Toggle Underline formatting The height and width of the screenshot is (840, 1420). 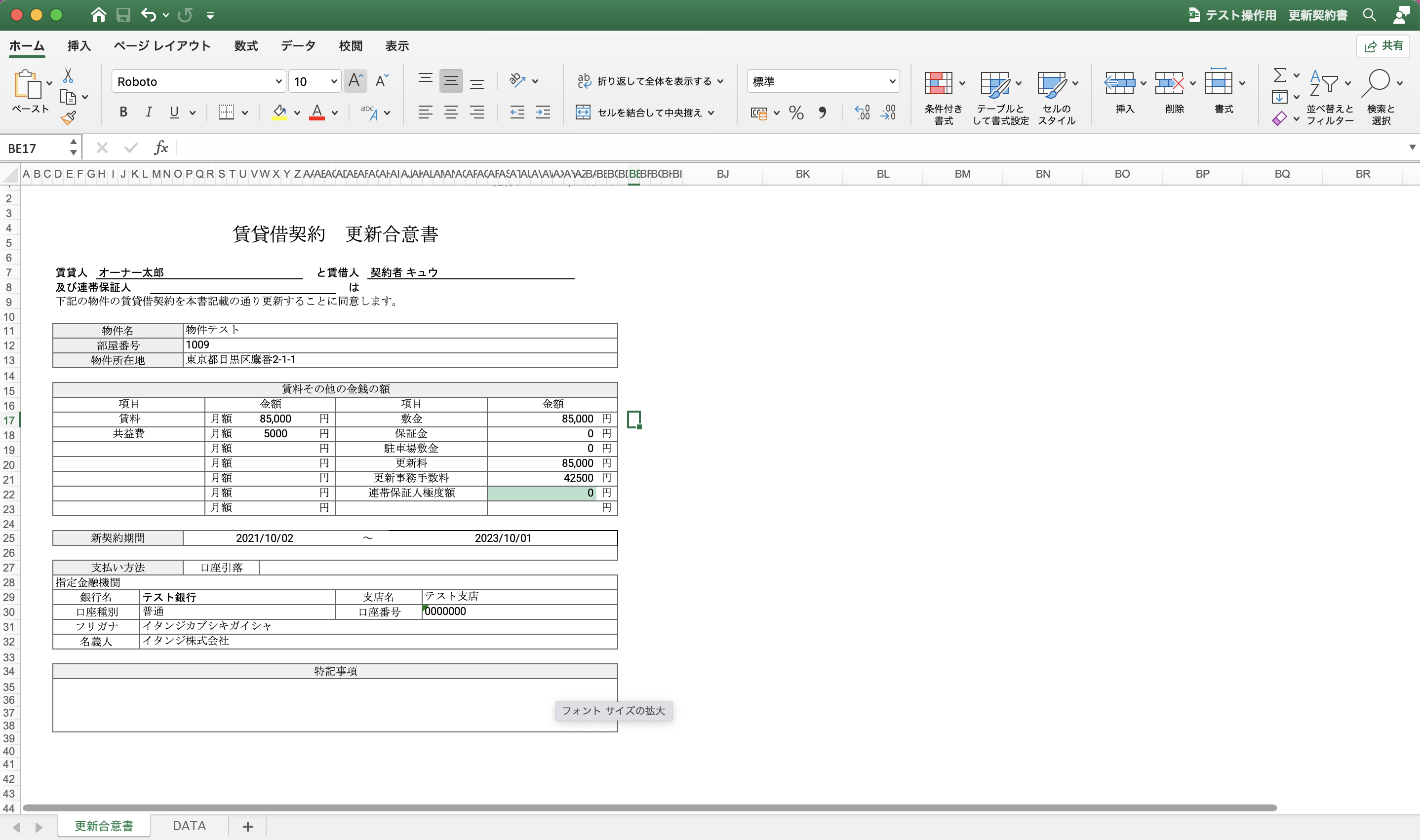click(x=174, y=112)
